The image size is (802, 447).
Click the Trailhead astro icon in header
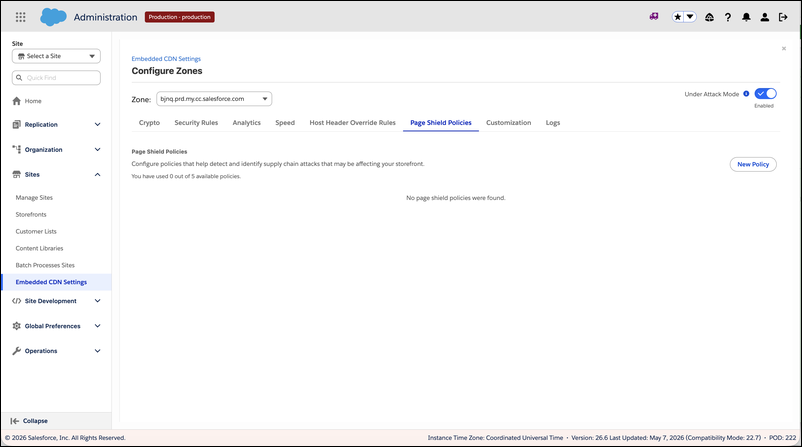pyautogui.click(x=709, y=17)
